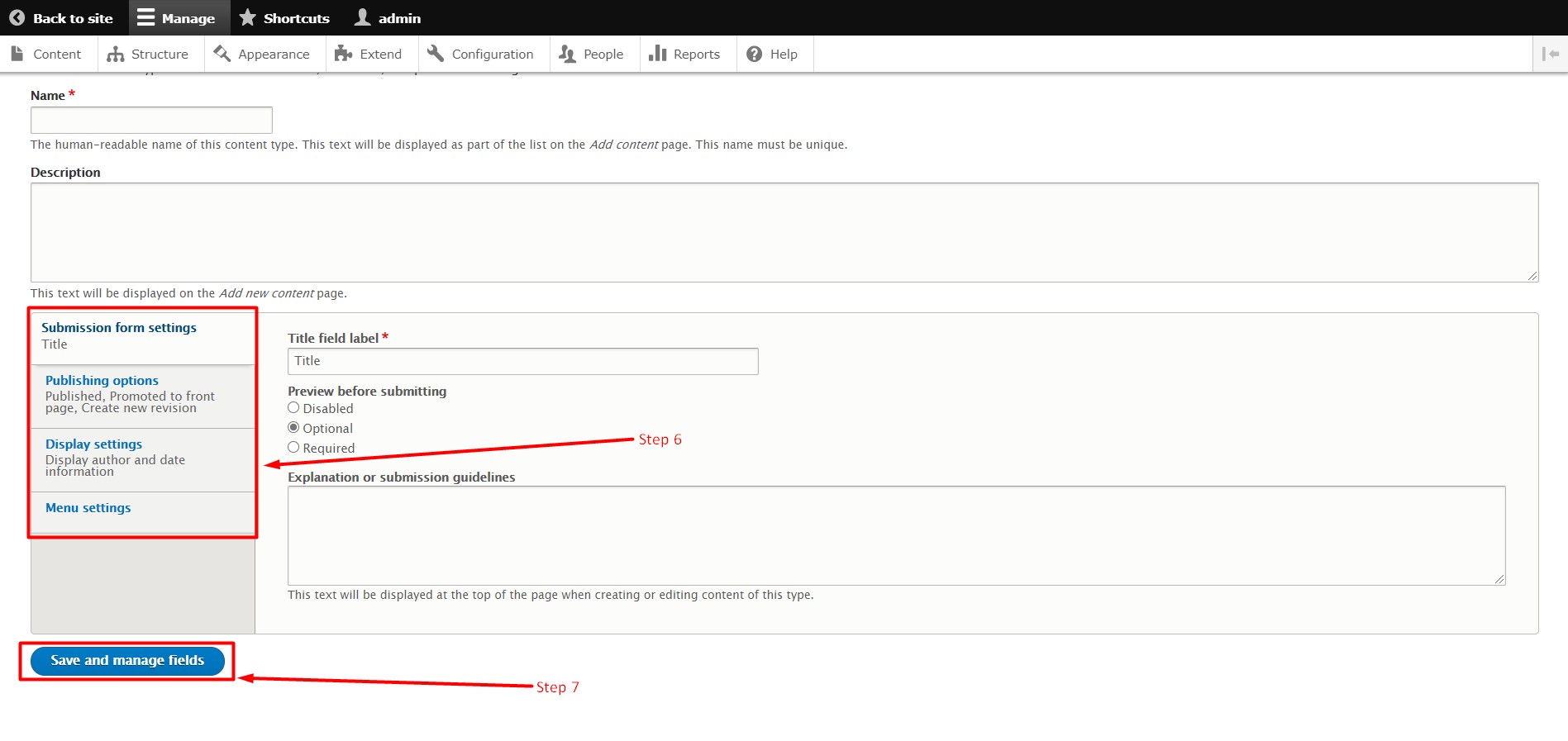
Task: Click the admin user icon
Action: pos(362,17)
